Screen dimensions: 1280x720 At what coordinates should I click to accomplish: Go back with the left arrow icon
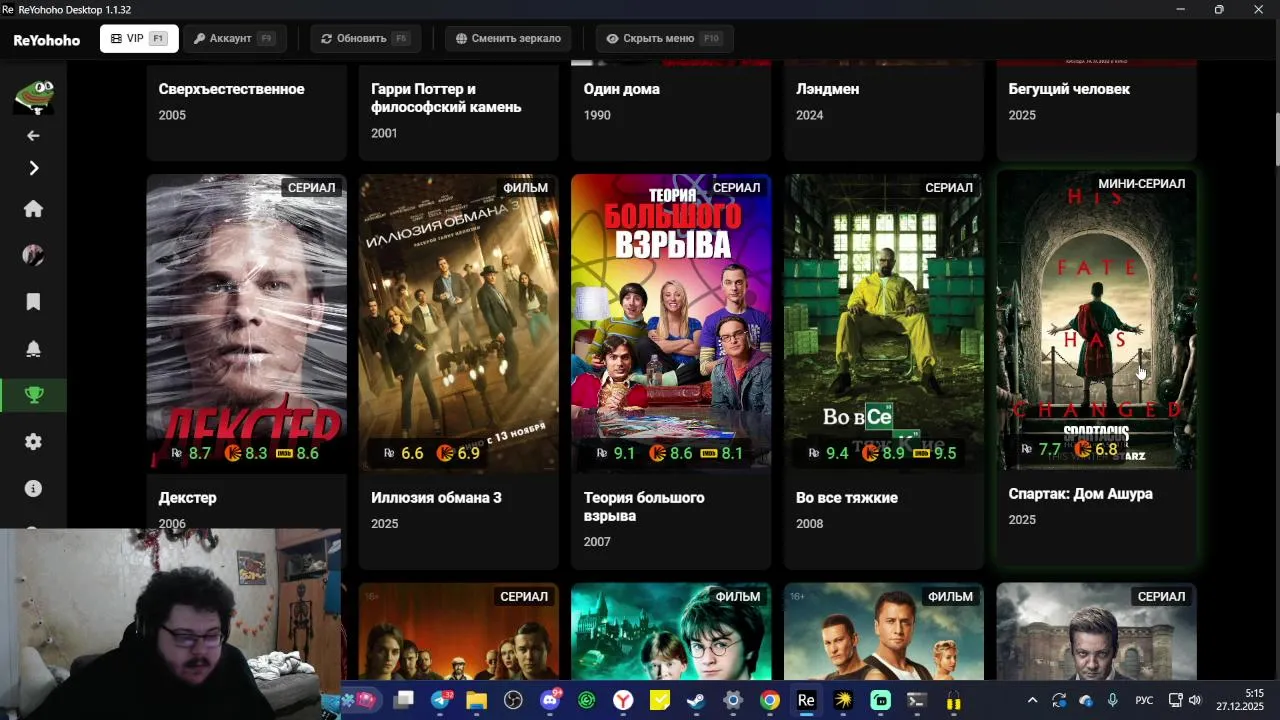[x=33, y=135]
